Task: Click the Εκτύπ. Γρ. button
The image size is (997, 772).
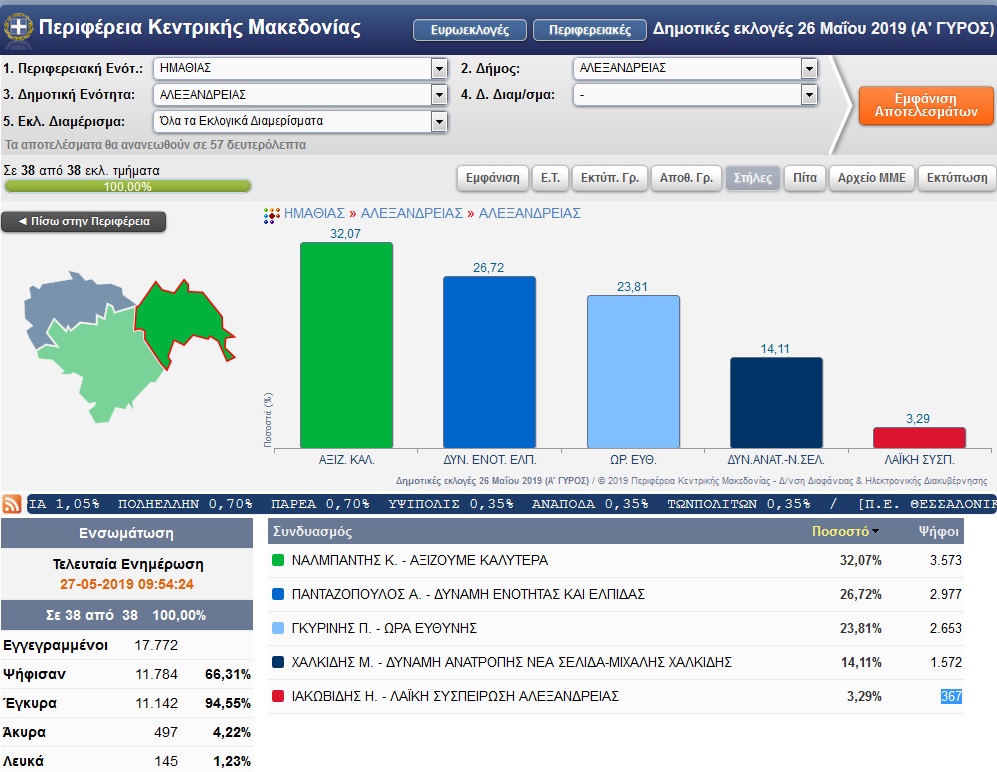Action: click(x=610, y=178)
